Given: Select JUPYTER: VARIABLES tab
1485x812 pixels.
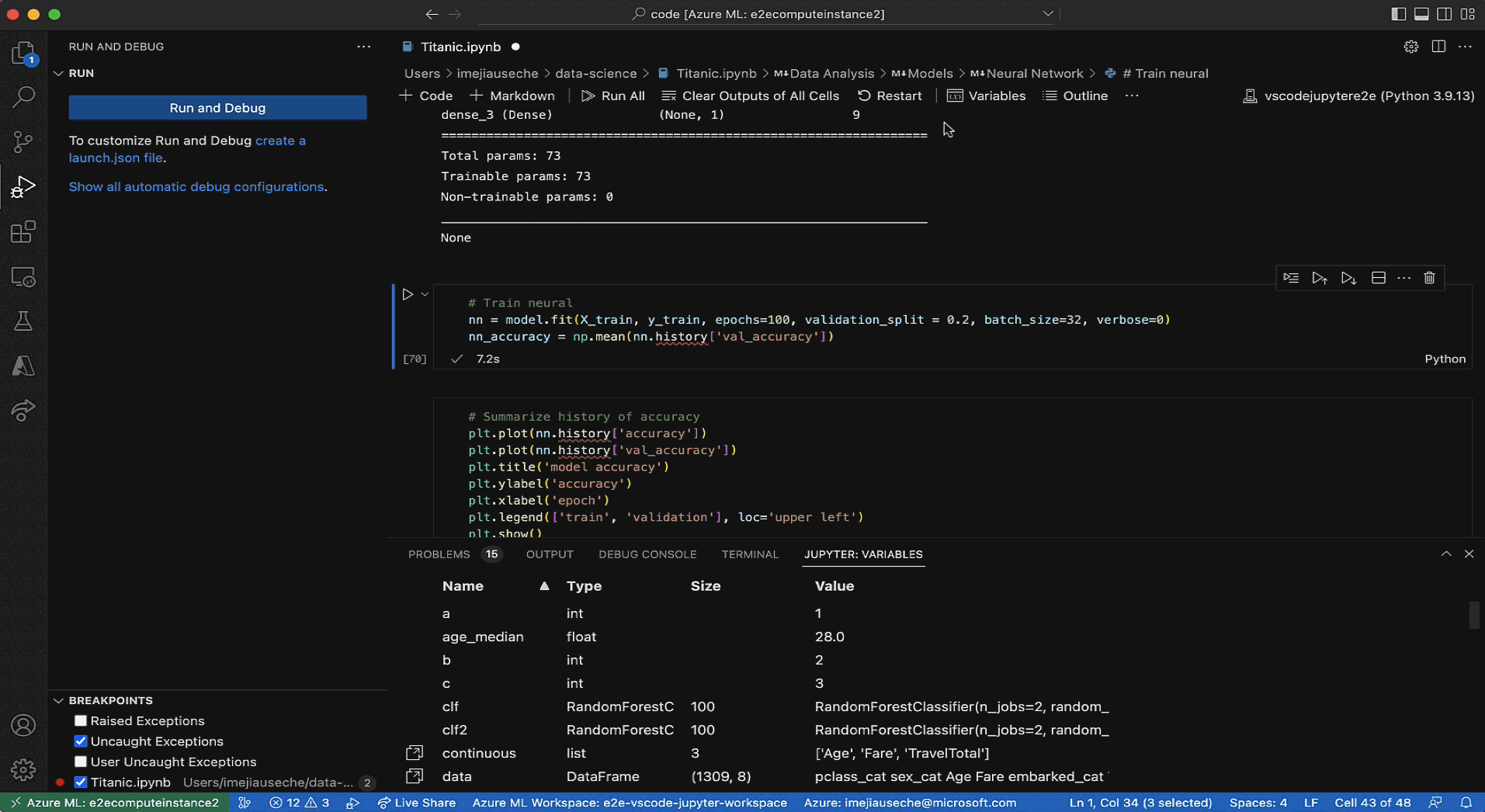Looking at the screenshot, I should click(x=863, y=554).
